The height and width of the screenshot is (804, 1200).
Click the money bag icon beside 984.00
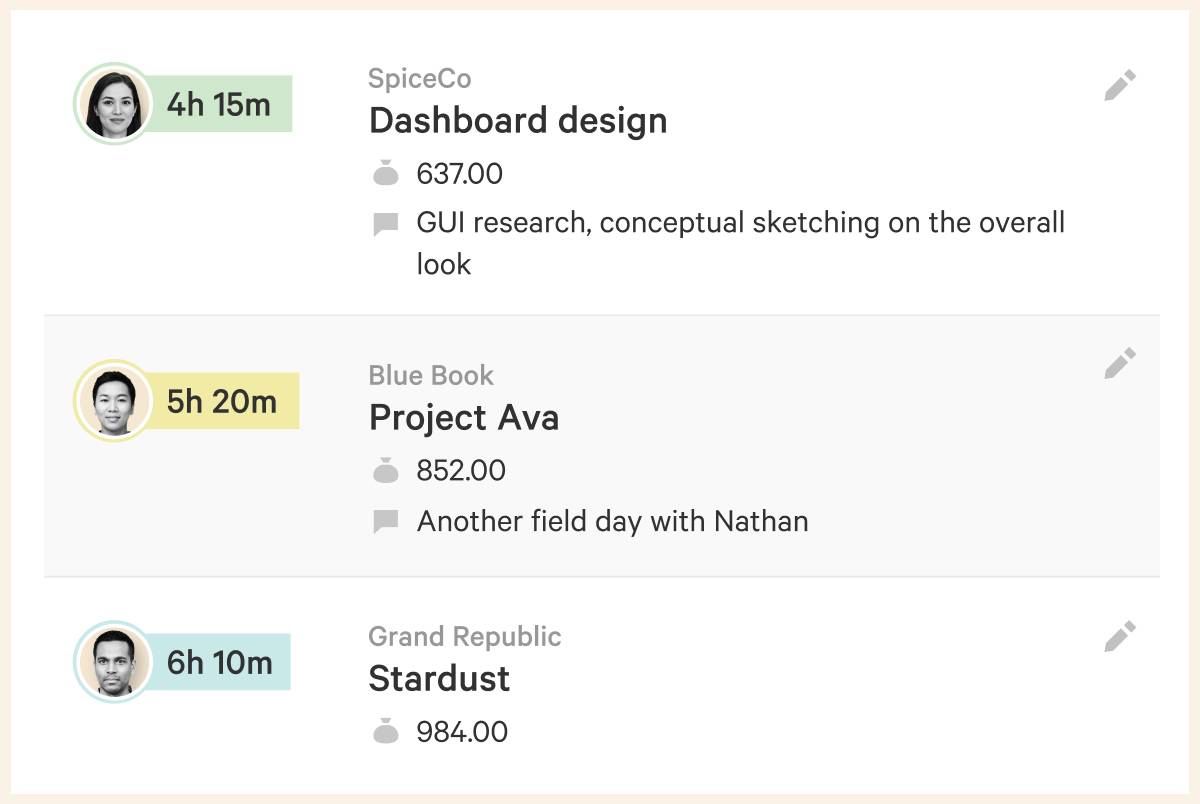pos(386,732)
